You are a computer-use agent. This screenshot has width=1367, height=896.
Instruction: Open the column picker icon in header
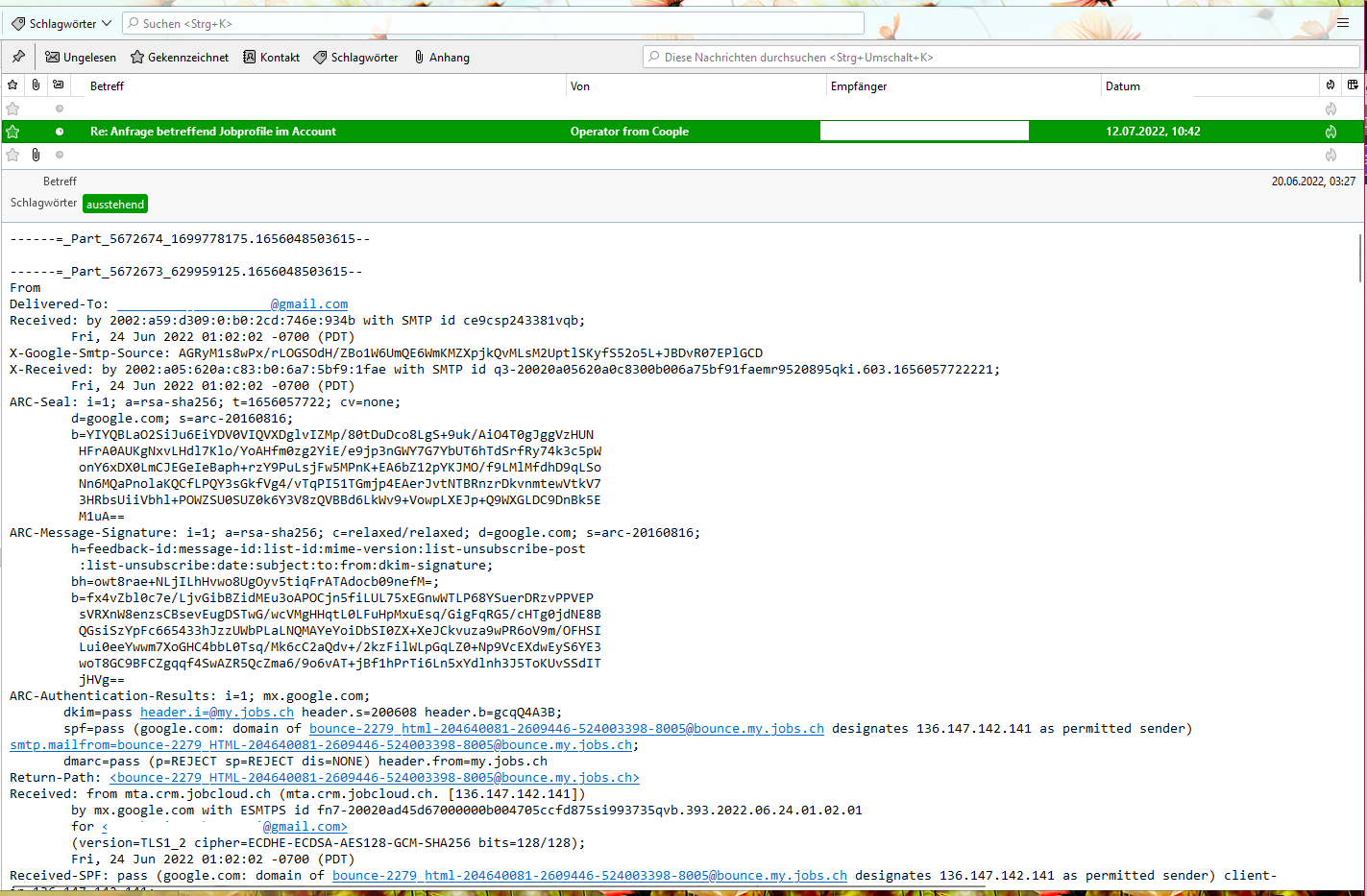point(1353,85)
